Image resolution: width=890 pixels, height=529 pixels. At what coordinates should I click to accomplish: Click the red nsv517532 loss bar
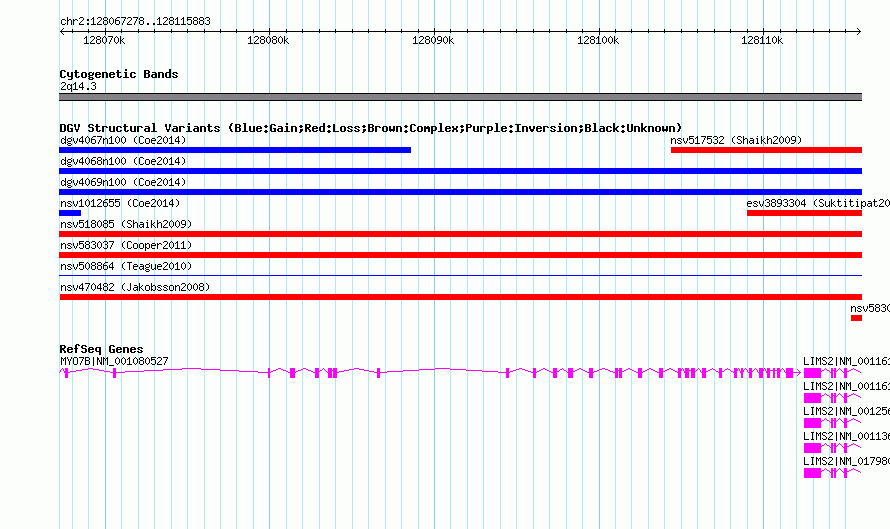click(x=766, y=150)
